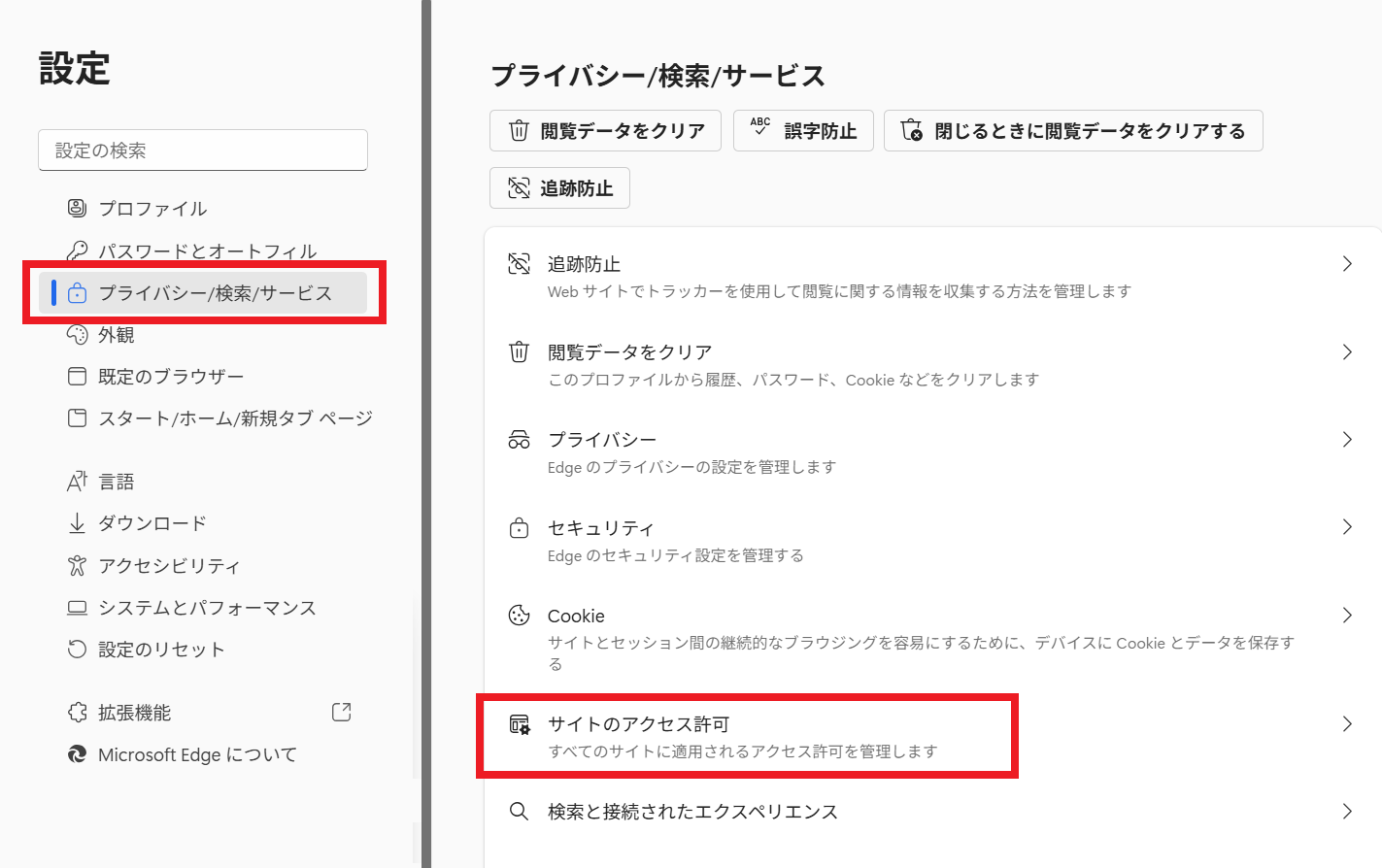Click the incognito glasses icon beside プライバシー
1382x868 pixels.
tap(520, 440)
